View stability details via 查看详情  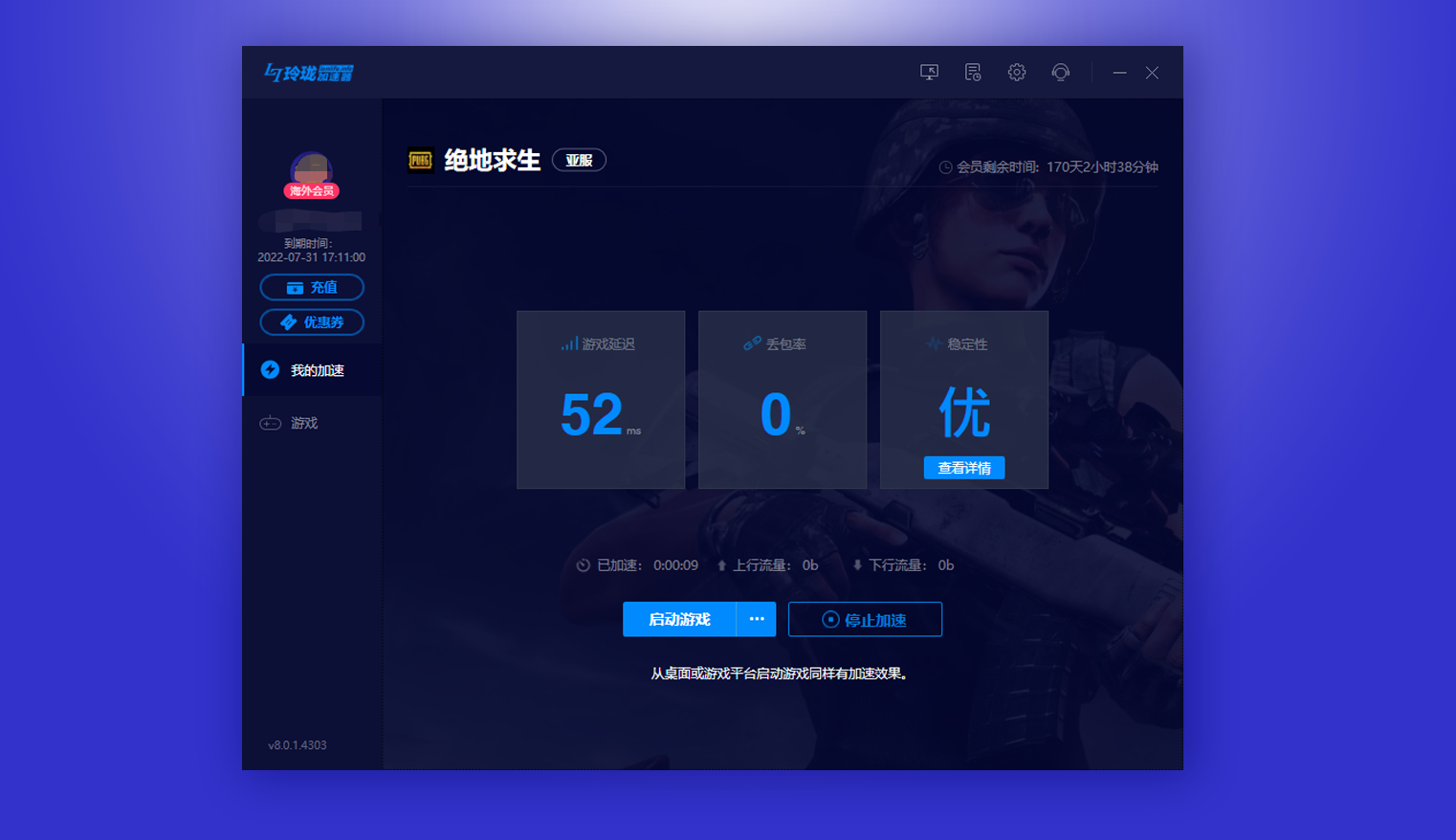[x=963, y=468]
